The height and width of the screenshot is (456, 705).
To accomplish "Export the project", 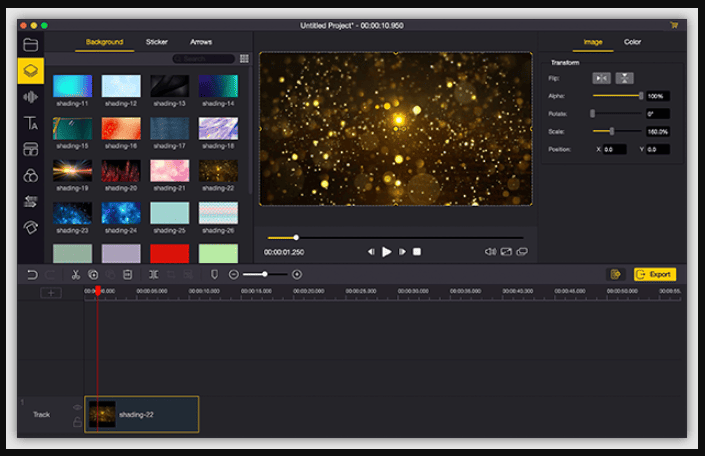I will (x=655, y=274).
